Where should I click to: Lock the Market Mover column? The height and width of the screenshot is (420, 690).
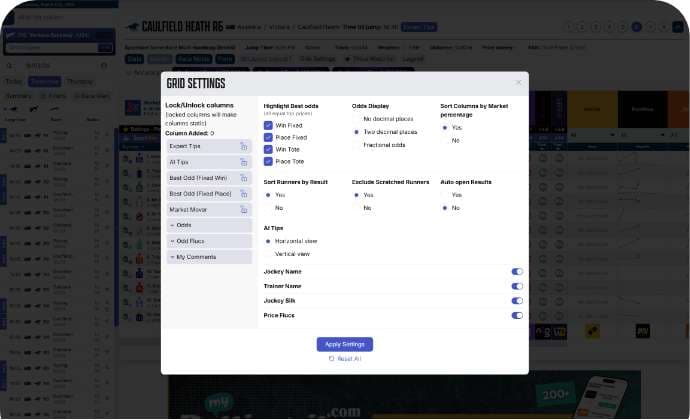point(243,210)
